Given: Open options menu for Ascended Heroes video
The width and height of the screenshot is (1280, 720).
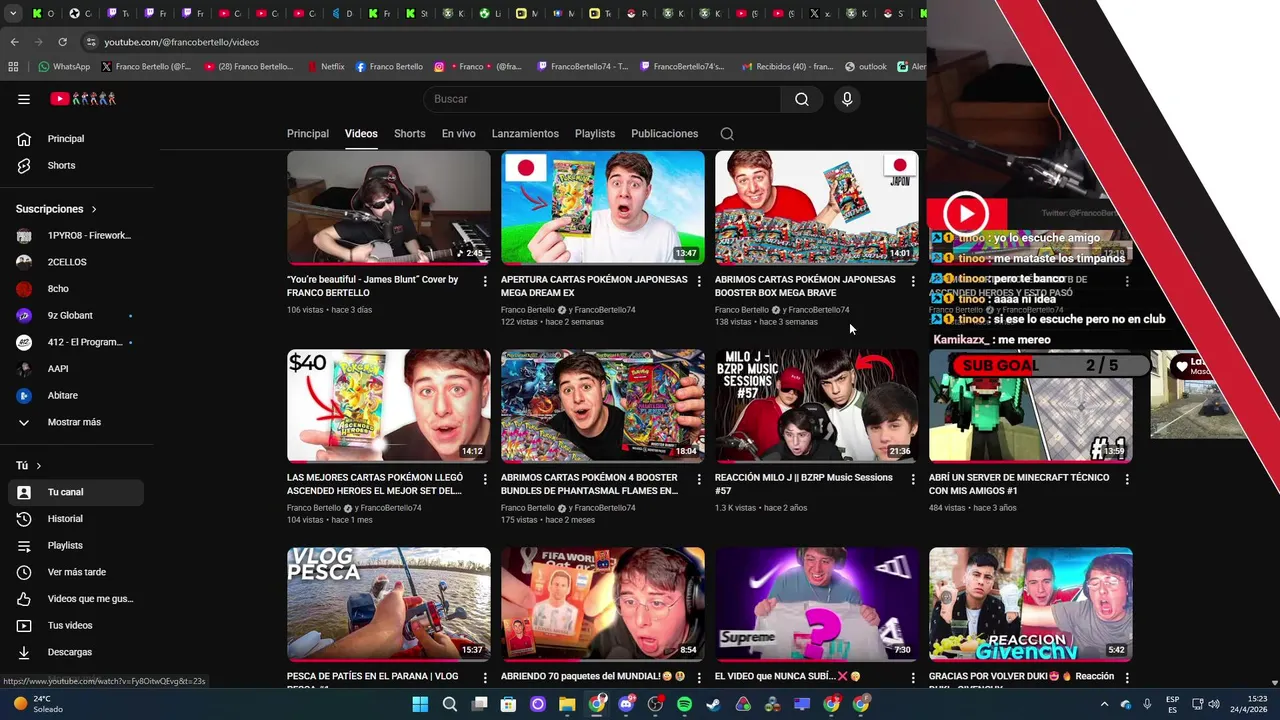Looking at the screenshot, I should pyautogui.click(x=485, y=480).
